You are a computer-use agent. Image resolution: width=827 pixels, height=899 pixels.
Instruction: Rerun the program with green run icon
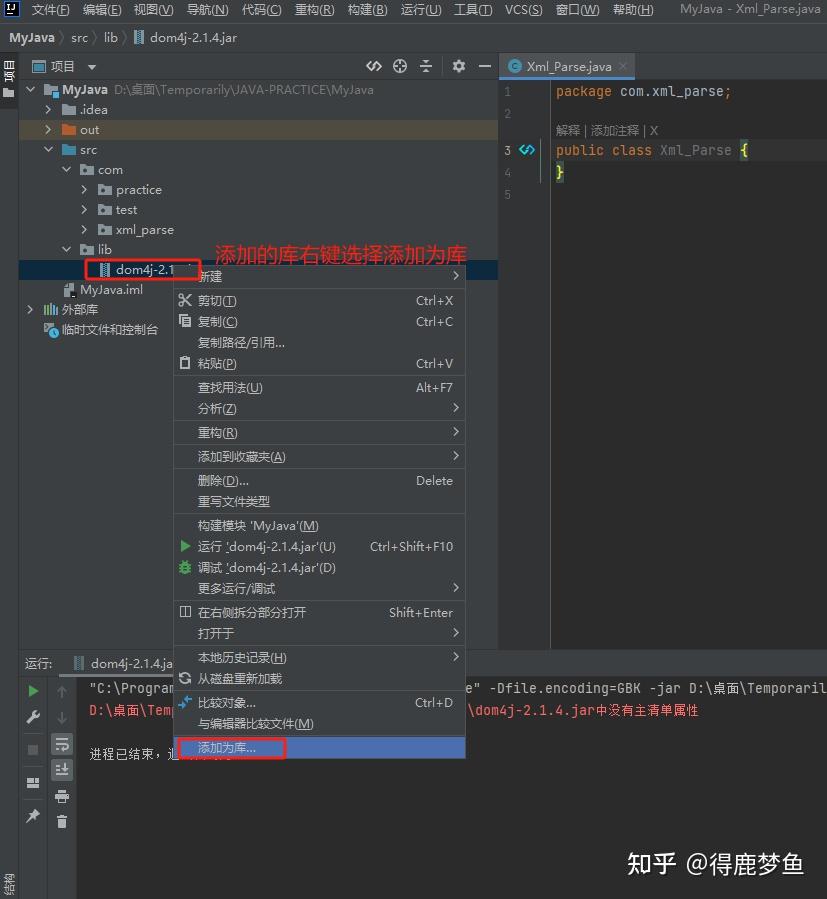click(32, 690)
